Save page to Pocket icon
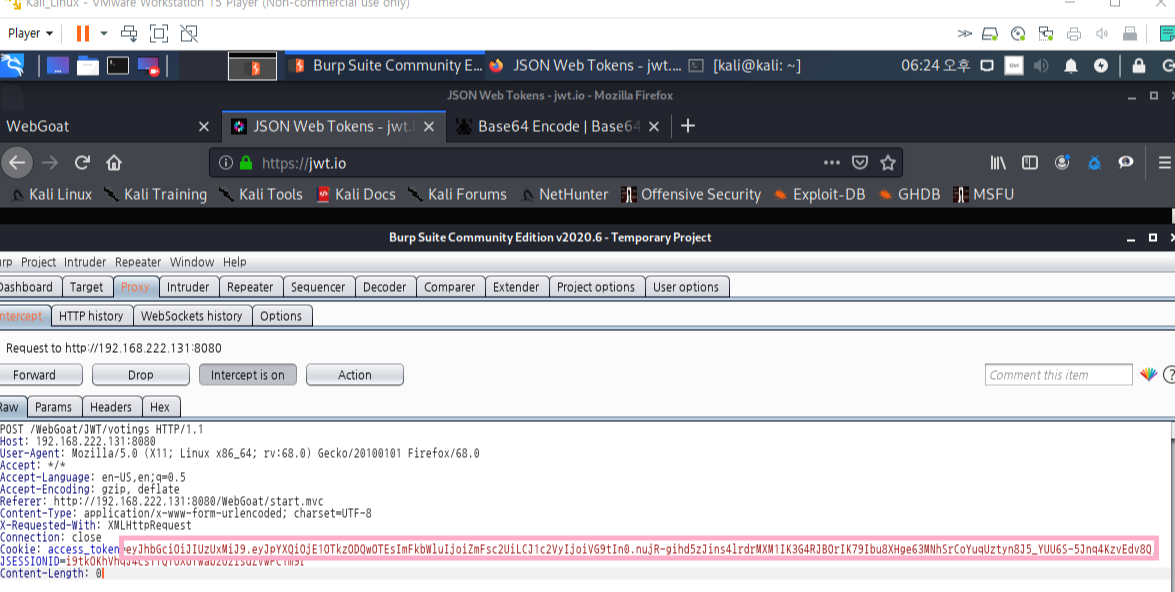 tap(860, 163)
